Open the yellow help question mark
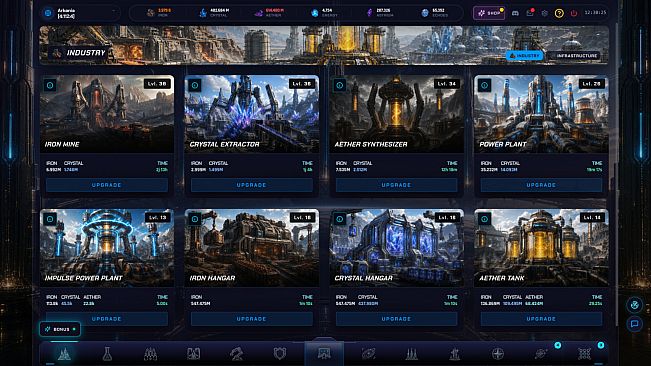 click(559, 13)
